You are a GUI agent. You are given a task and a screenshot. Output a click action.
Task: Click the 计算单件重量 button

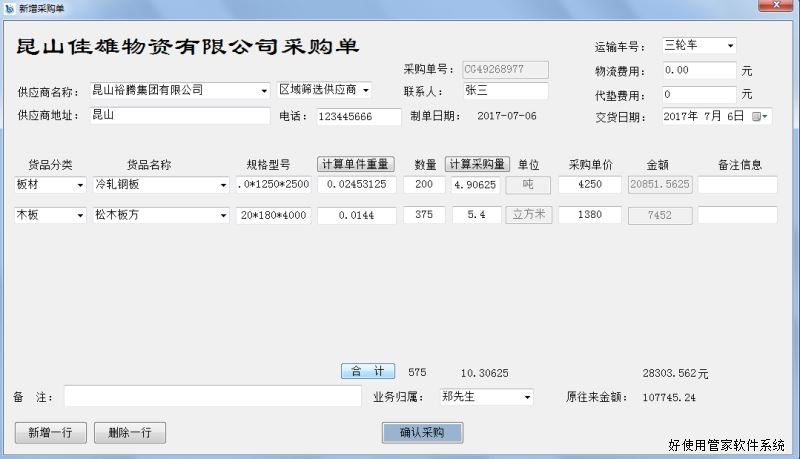[355, 164]
